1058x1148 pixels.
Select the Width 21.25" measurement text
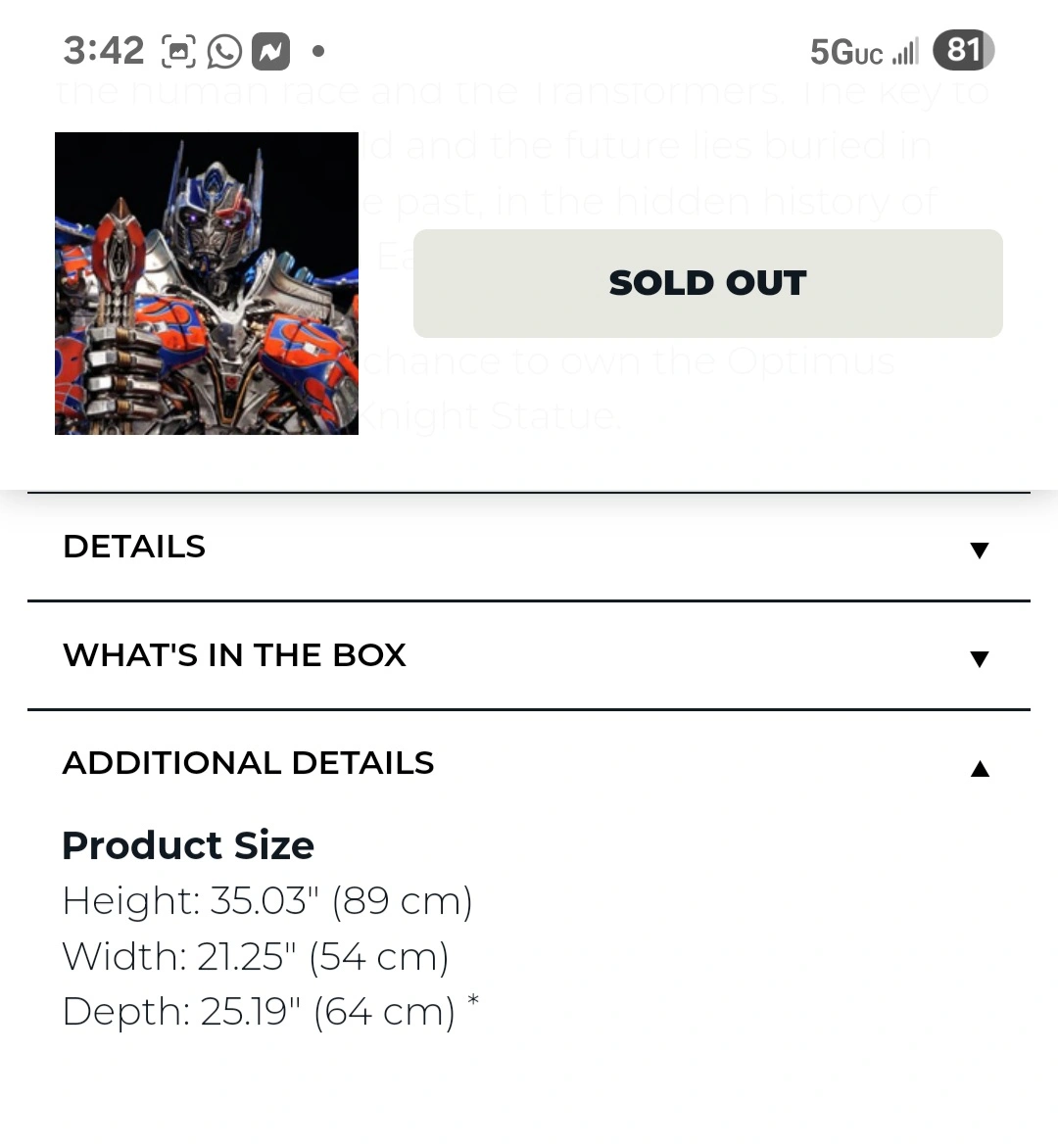pyautogui.click(x=256, y=956)
